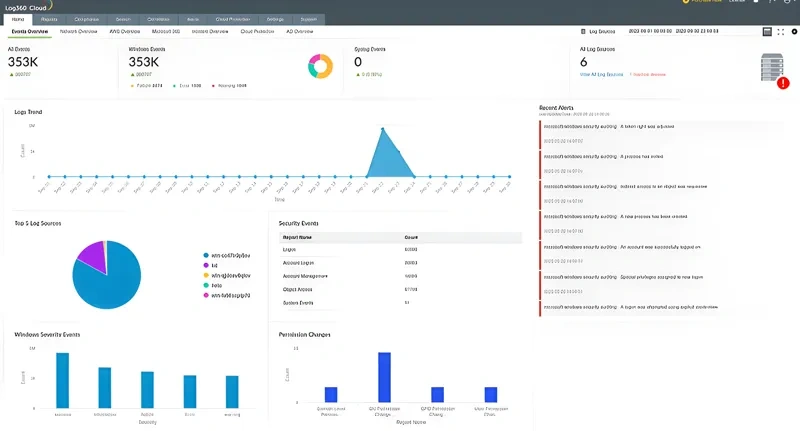Select the AD Overview sub-tab

pos(299,32)
